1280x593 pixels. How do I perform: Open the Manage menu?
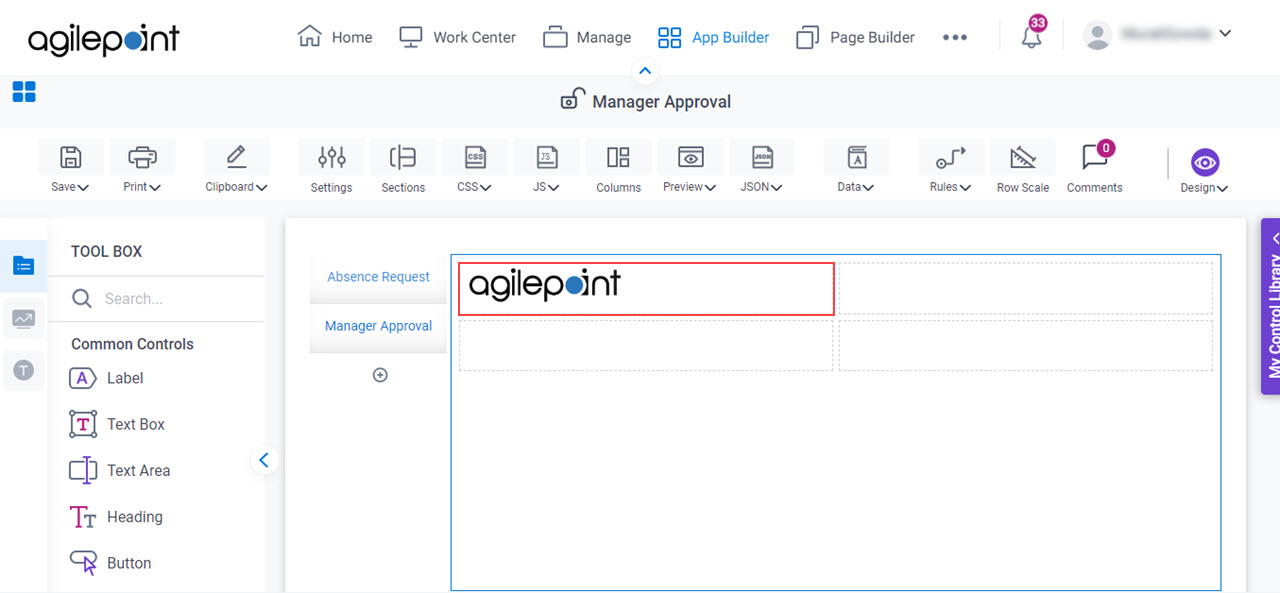tap(587, 37)
